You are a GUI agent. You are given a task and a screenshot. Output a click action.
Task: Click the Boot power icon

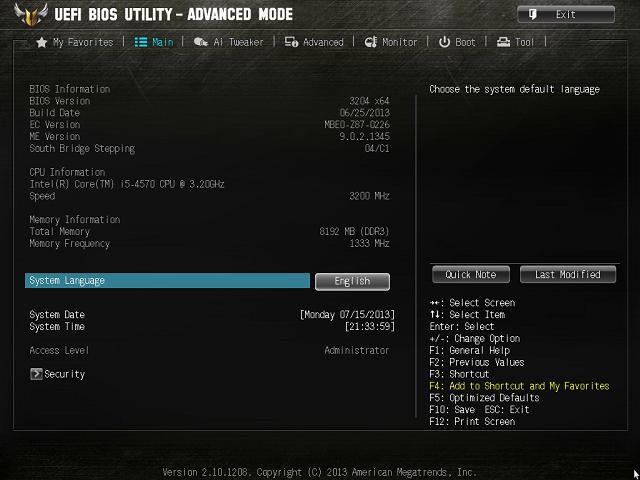click(x=444, y=42)
